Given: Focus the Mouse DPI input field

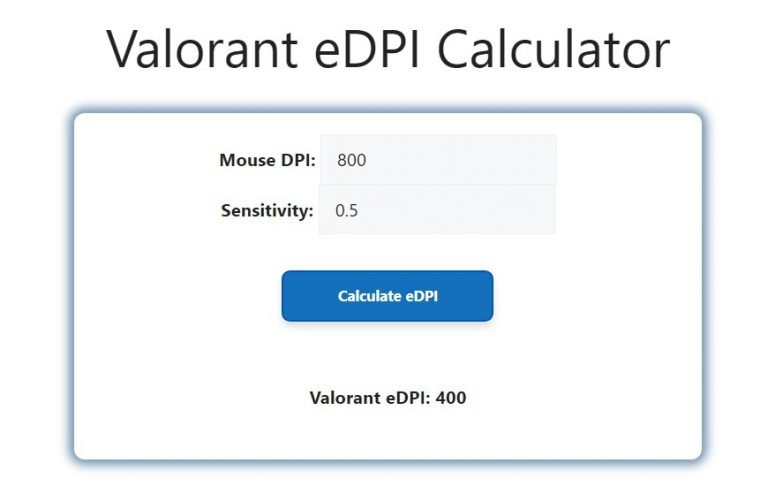Looking at the screenshot, I should [x=438, y=160].
